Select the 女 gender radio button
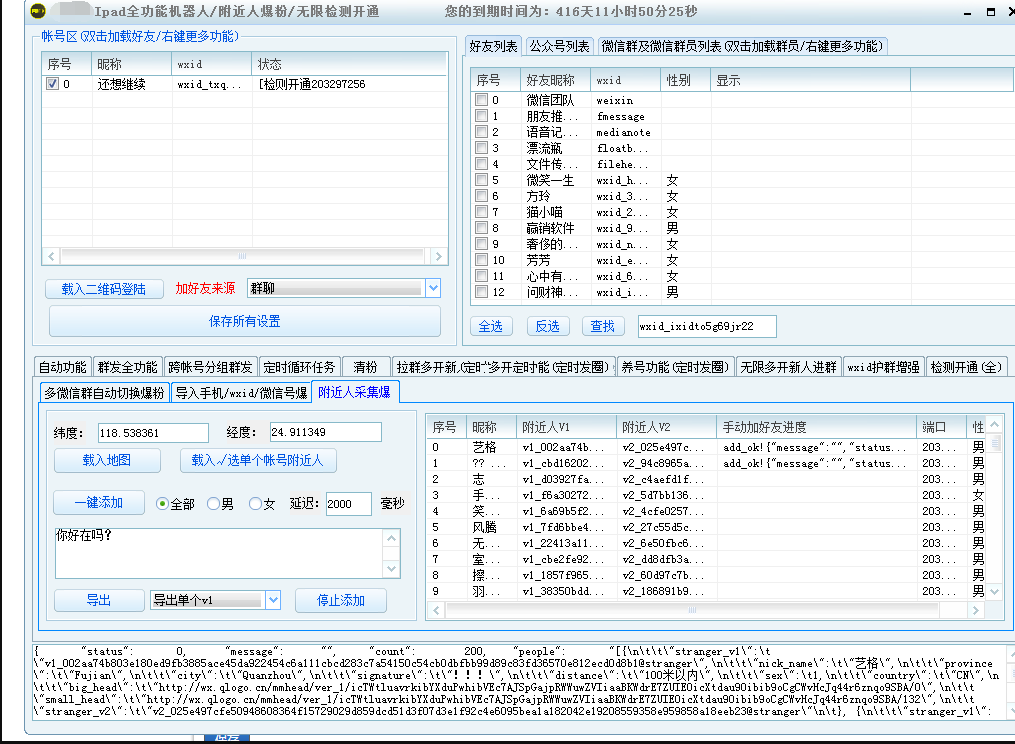1015x744 pixels. tap(255, 504)
